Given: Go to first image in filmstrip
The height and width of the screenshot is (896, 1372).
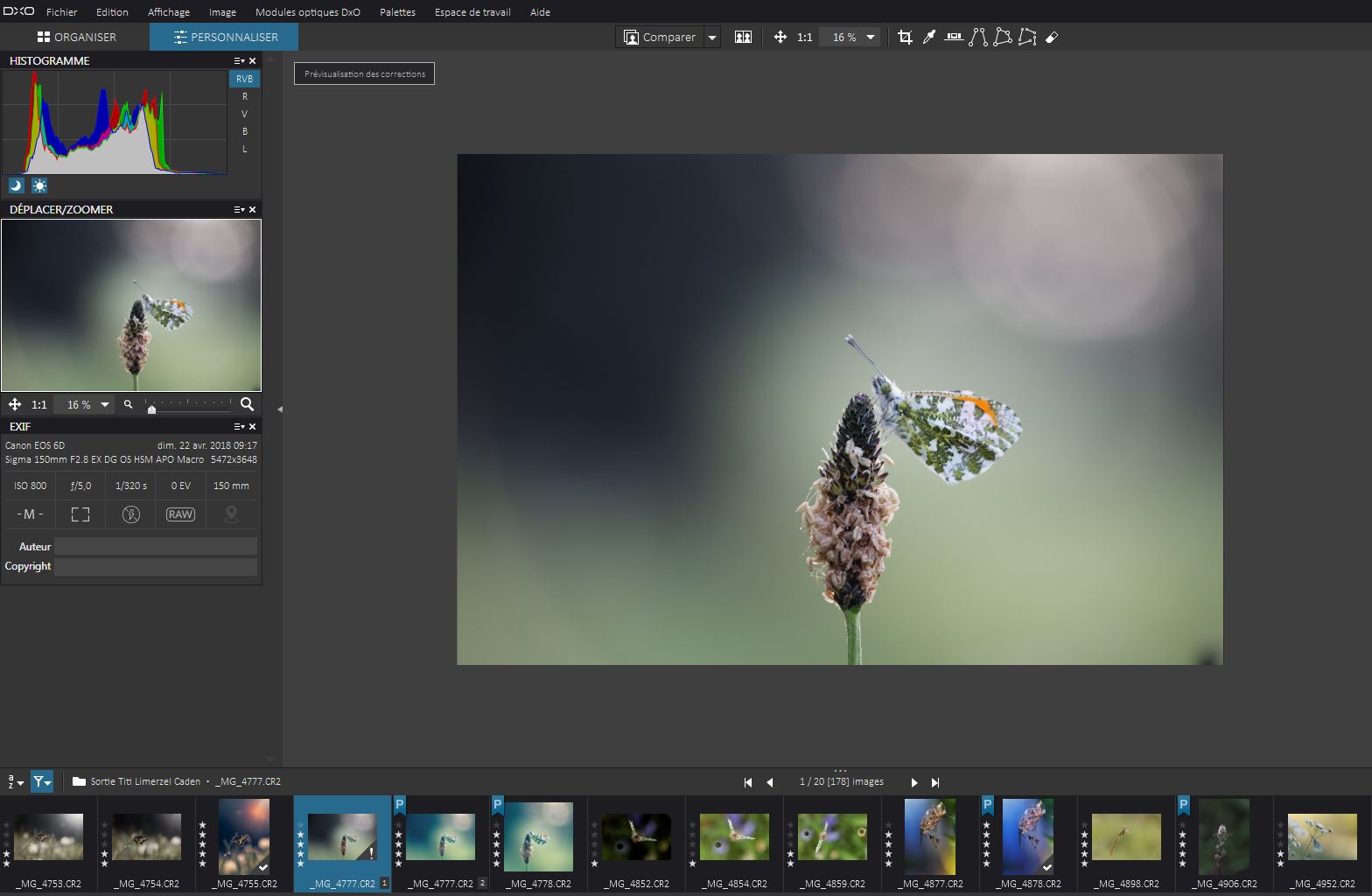Looking at the screenshot, I should pos(748,782).
